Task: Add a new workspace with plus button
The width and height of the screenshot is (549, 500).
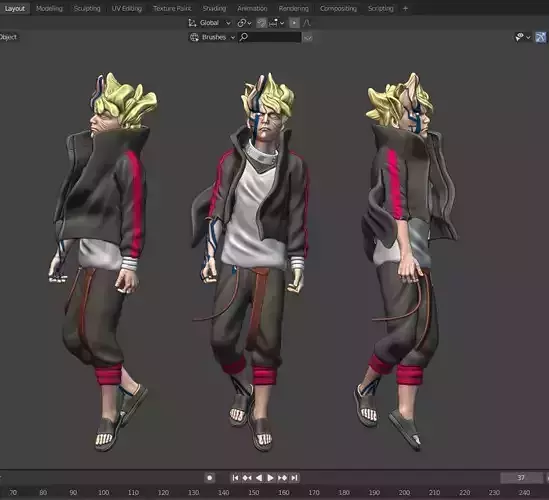Action: (405, 8)
